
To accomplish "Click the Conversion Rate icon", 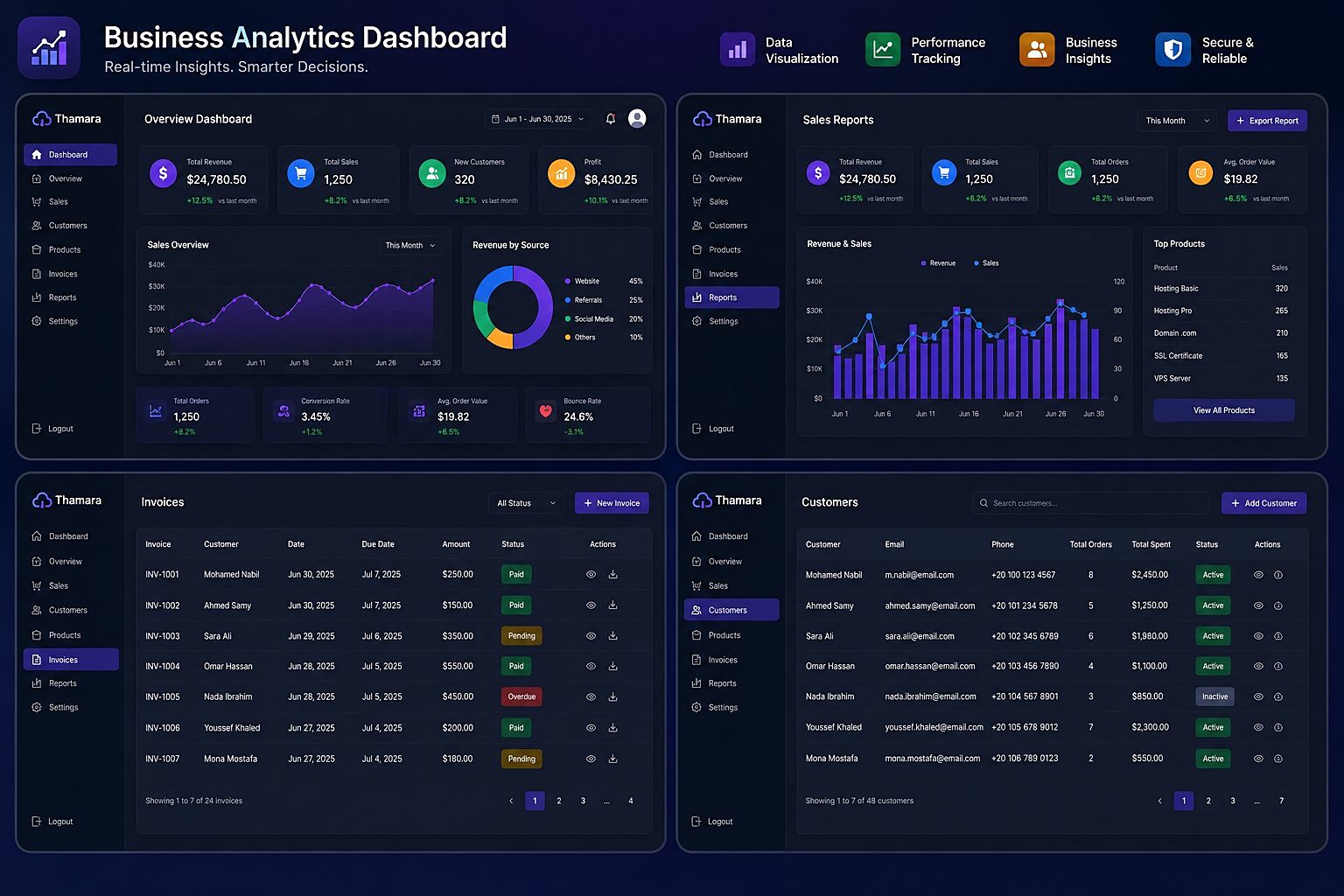I will coord(283,410).
